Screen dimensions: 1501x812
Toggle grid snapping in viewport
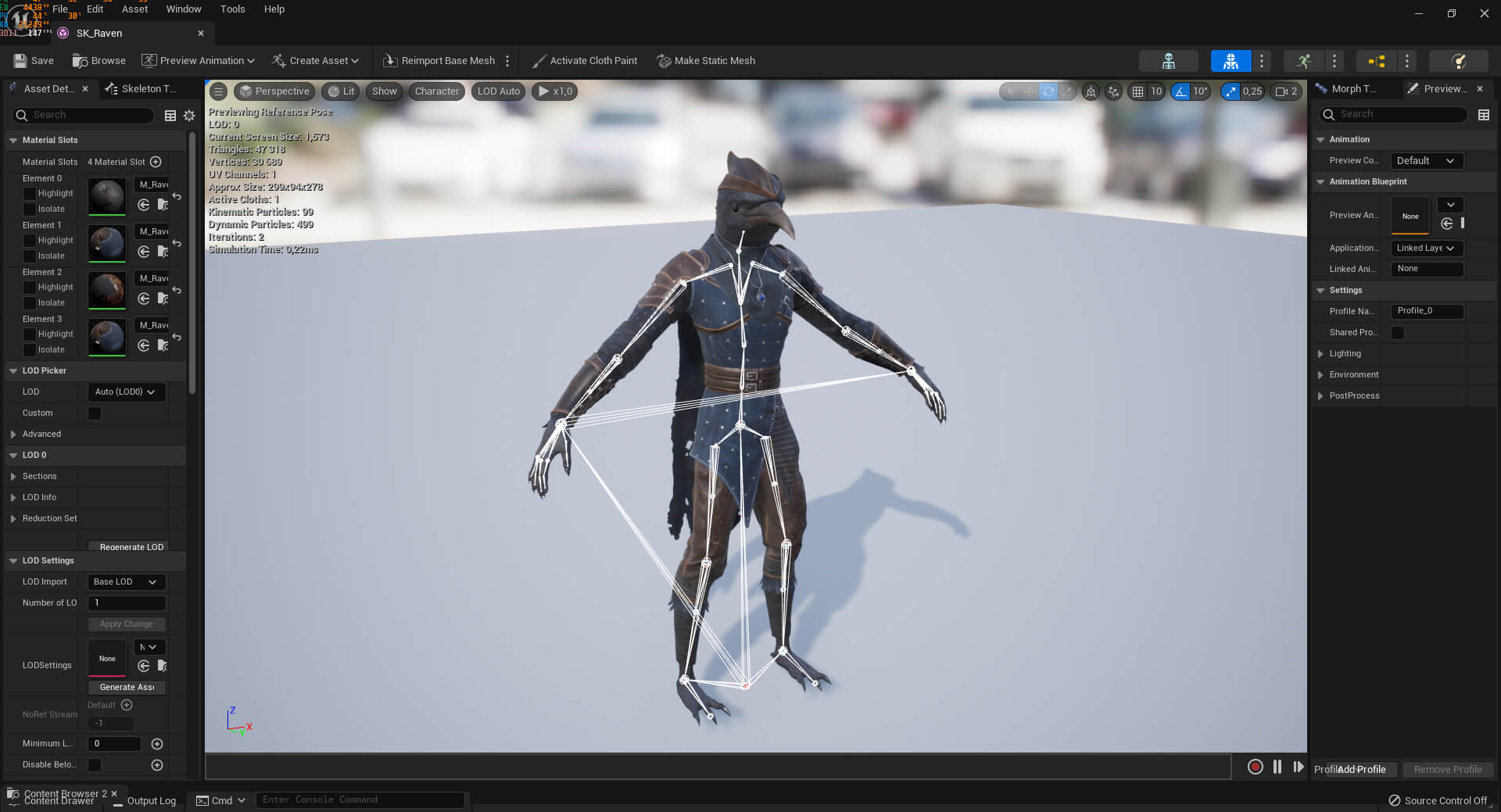tap(1137, 91)
